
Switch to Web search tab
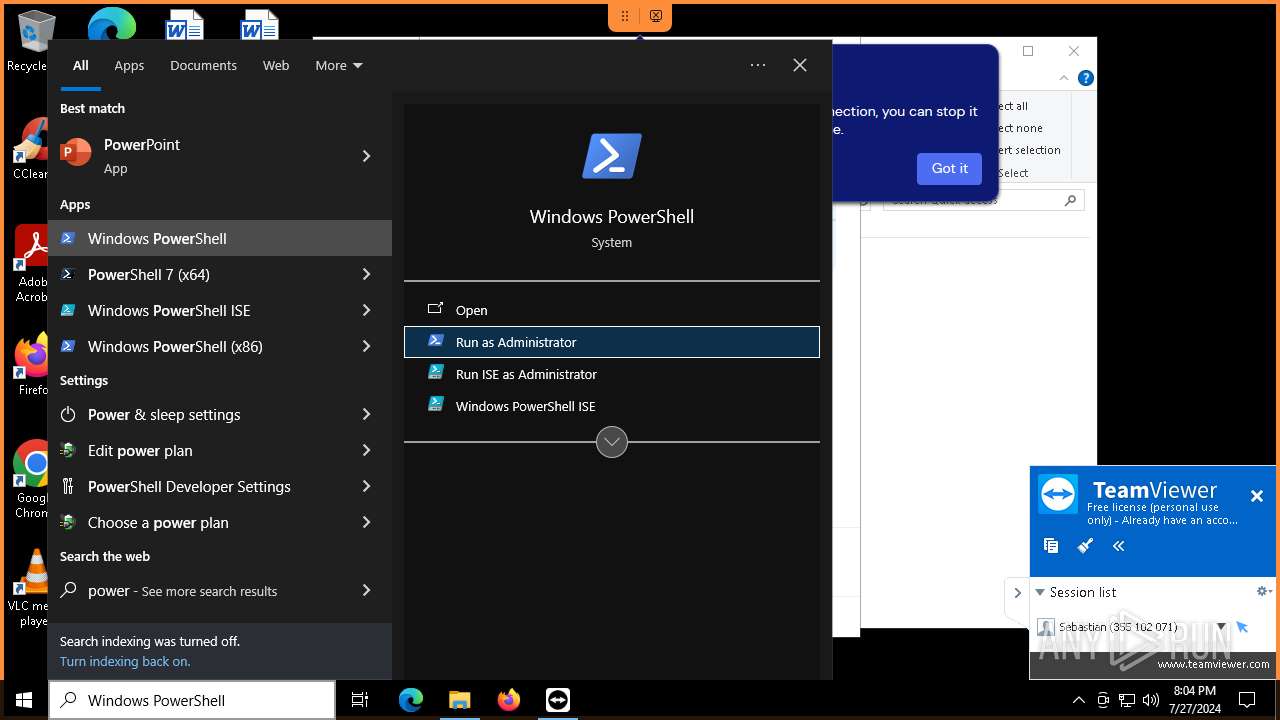276,65
